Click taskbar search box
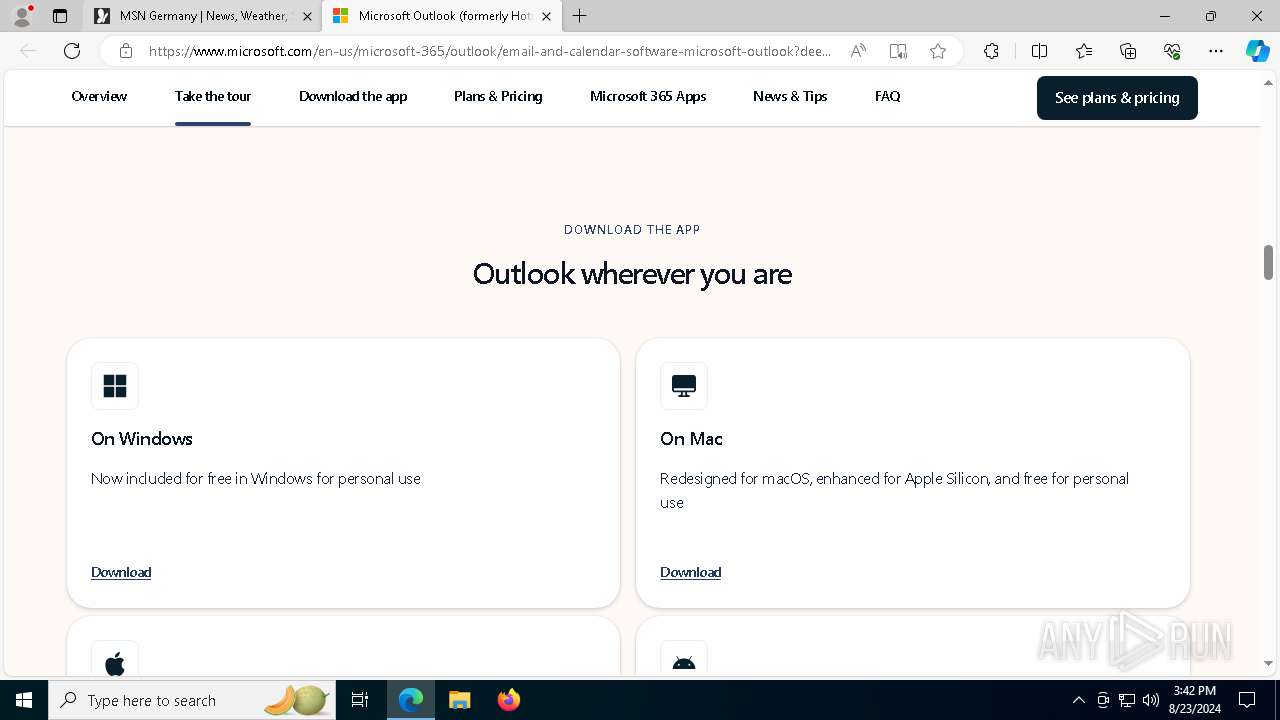The height and width of the screenshot is (720, 1280). tap(192, 700)
